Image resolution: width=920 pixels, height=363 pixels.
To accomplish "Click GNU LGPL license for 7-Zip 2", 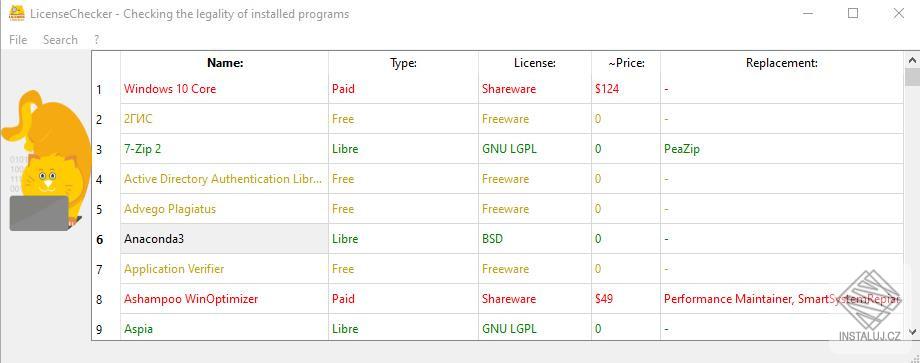I will (535, 149).
